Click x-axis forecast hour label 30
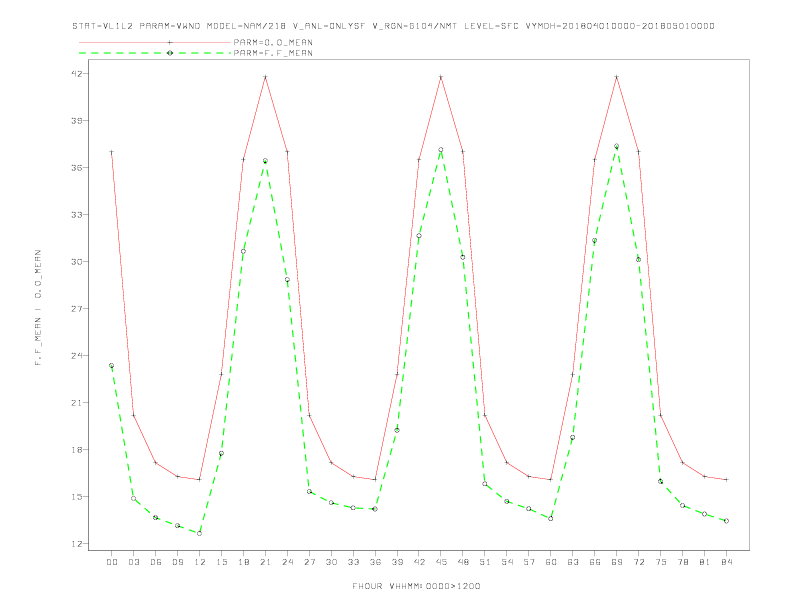Viewport: 792px width, 612px height. click(x=331, y=562)
